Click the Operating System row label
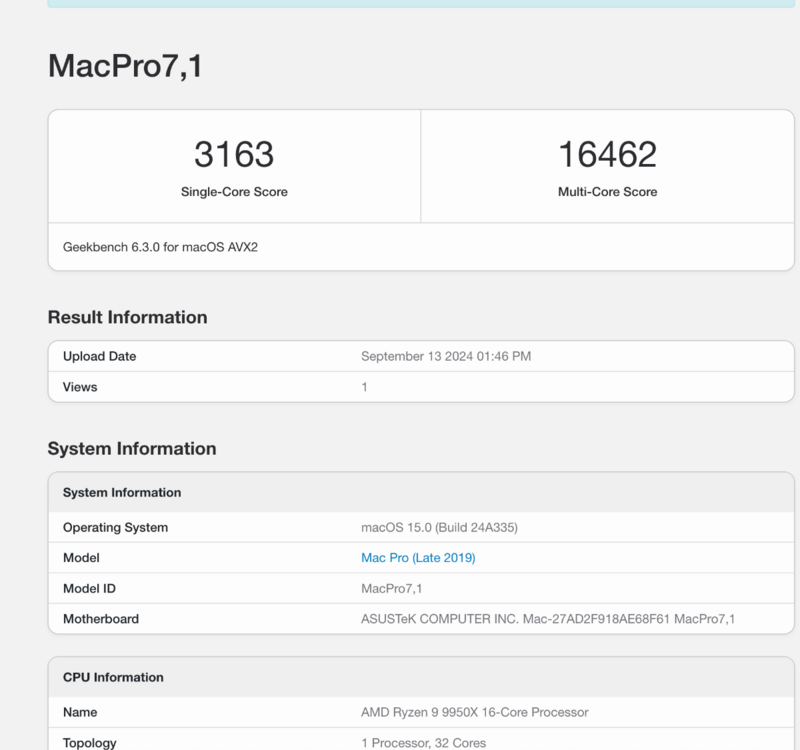 coord(115,527)
